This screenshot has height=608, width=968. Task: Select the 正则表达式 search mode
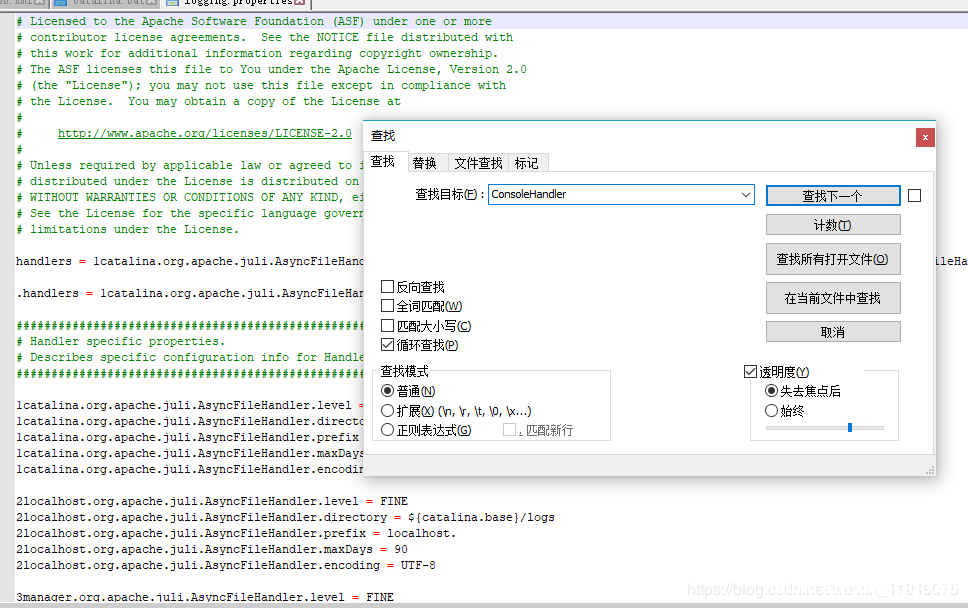coord(388,430)
